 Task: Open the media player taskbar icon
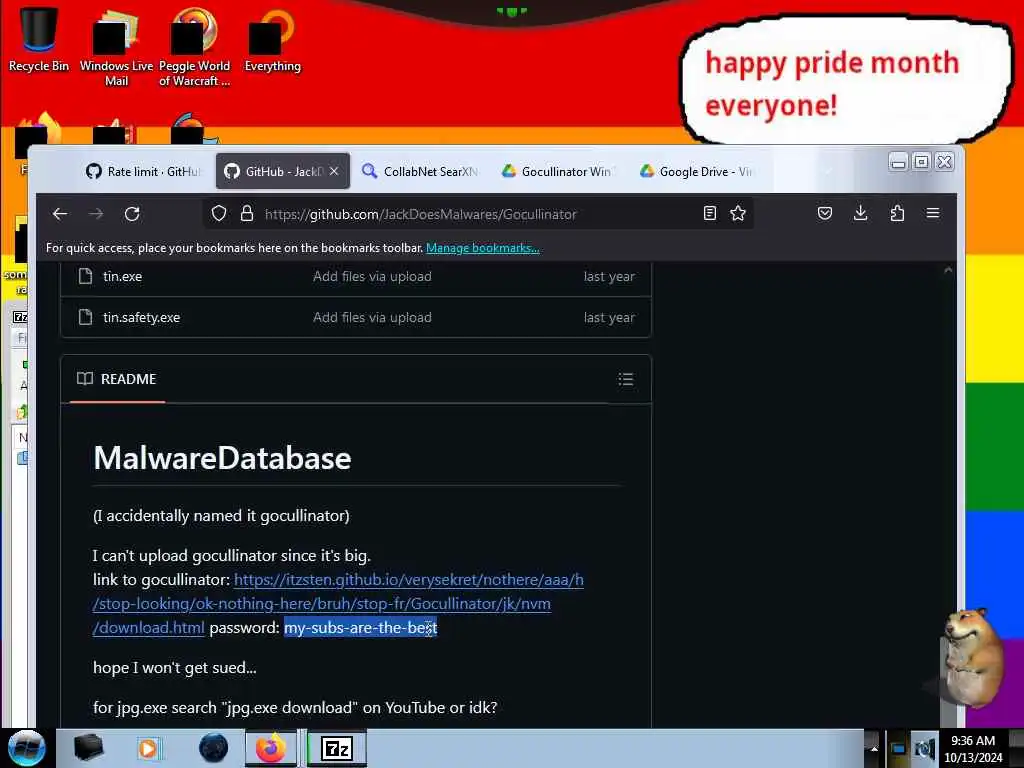(148, 748)
